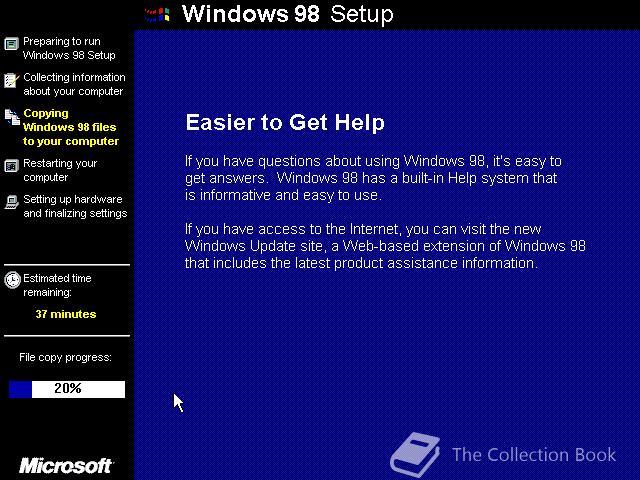Click The Collection Book watermark text
640x480 pixels.
[x=534, y=455]
